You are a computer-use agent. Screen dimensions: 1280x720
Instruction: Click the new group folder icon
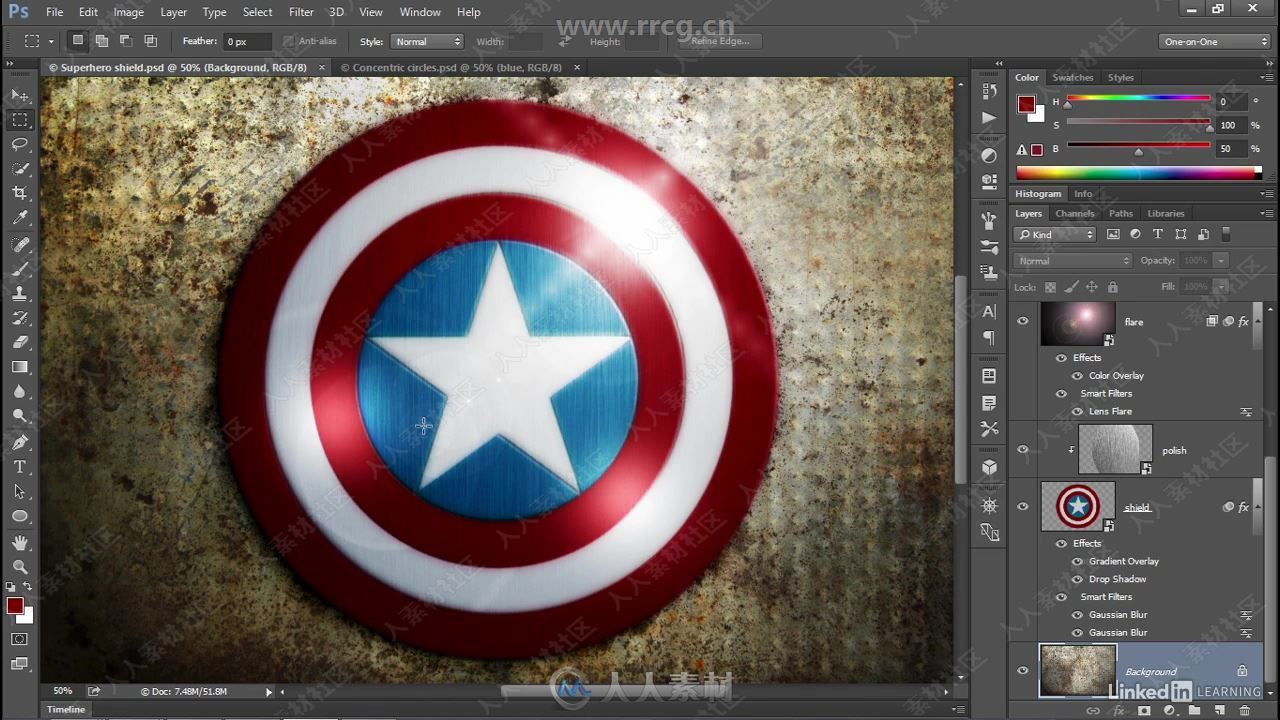[x=1195, y=711]
